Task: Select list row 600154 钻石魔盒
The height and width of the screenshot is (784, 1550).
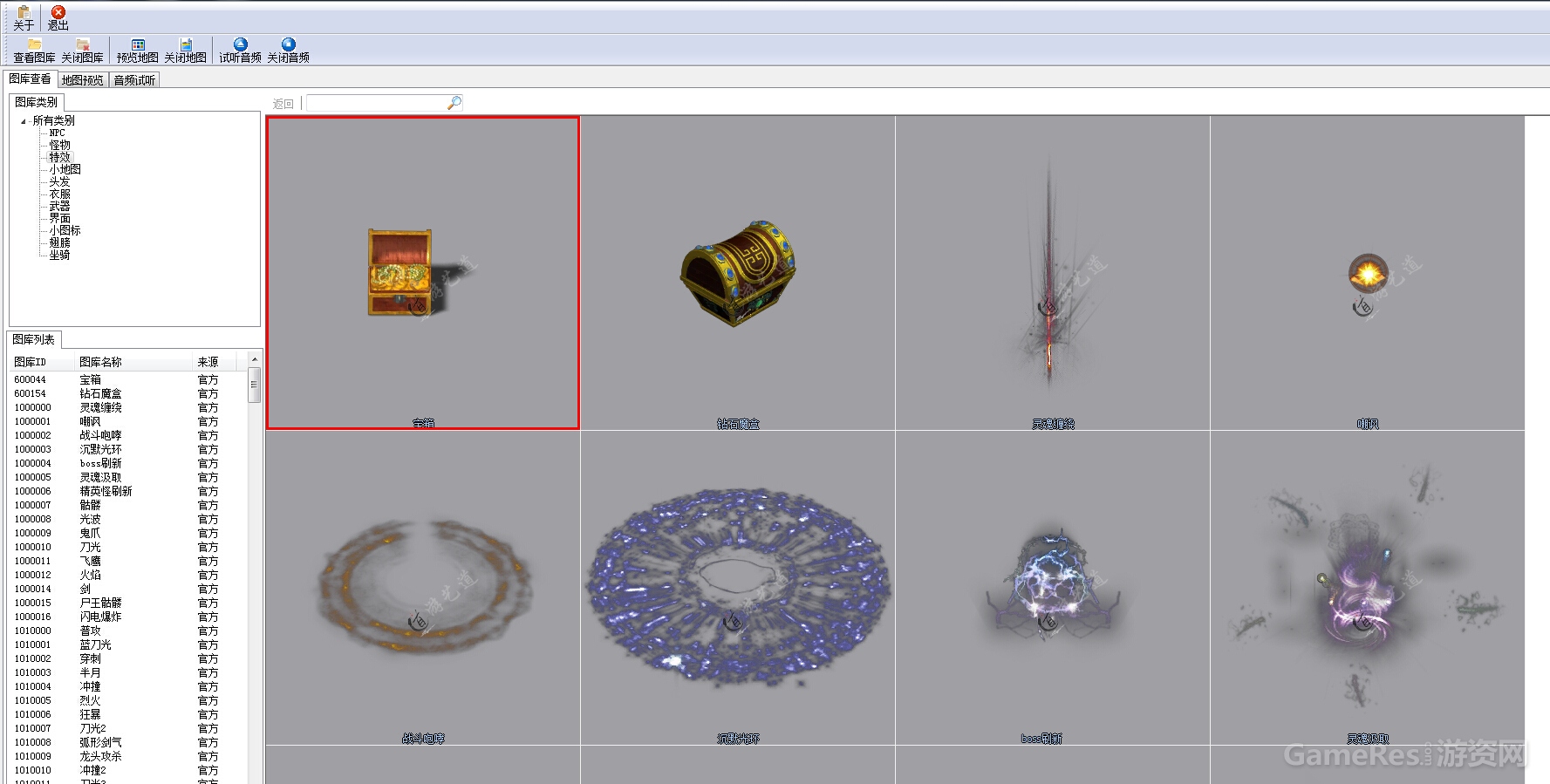Action: [128, 393]
